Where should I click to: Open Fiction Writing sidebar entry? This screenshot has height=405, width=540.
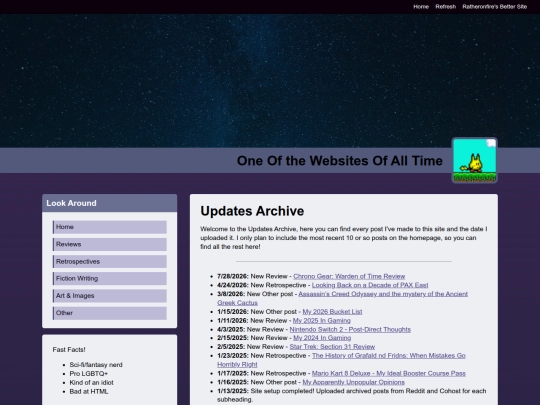coord(110,279)
